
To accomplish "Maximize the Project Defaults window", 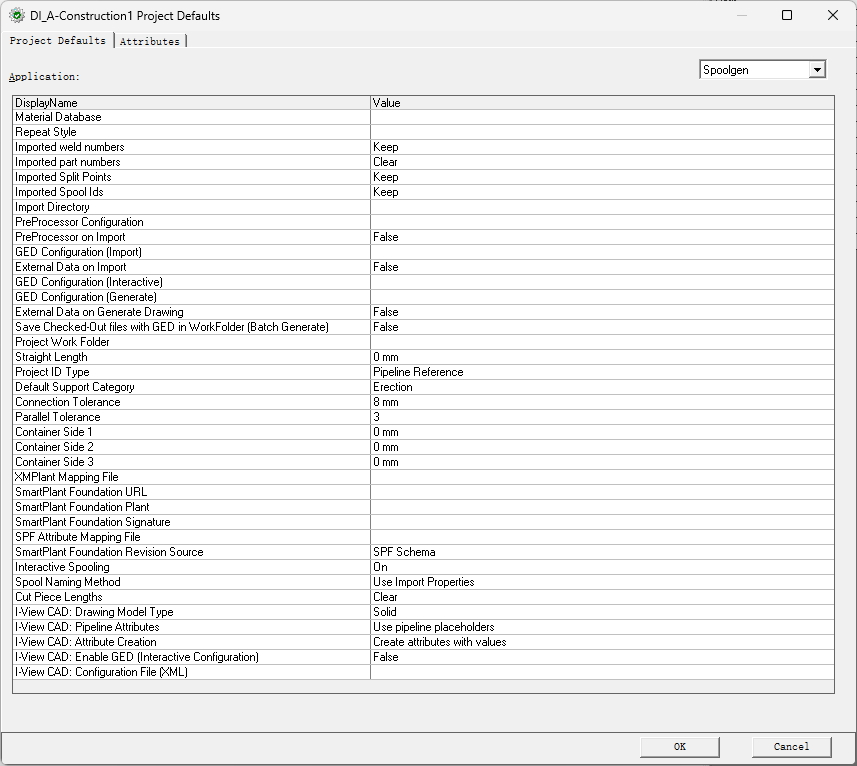I will (787, 16).
